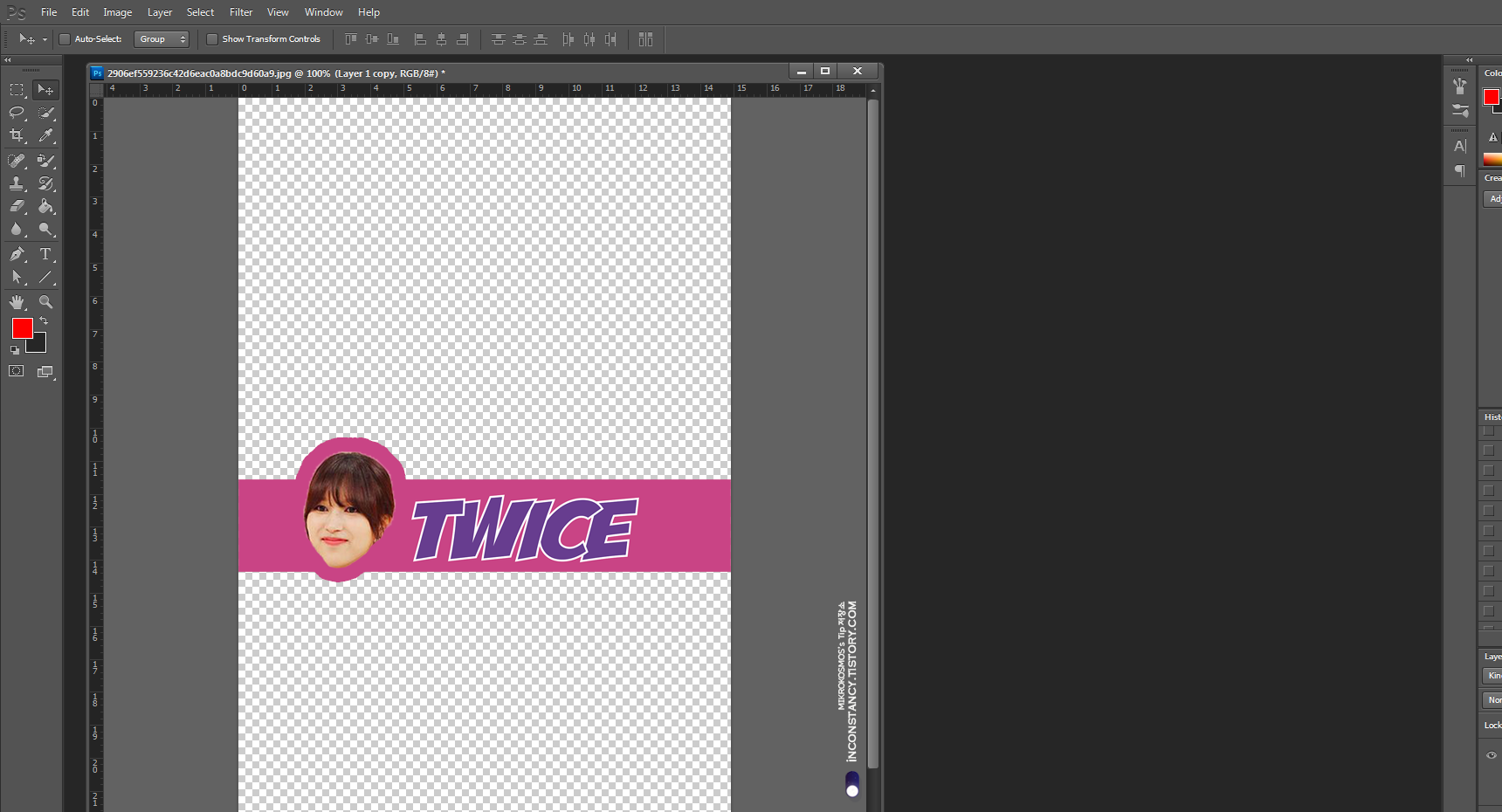Click Distribute horizontal centers icon
The width and height of the screenshot is (1502, 812).
pos(589,39)
